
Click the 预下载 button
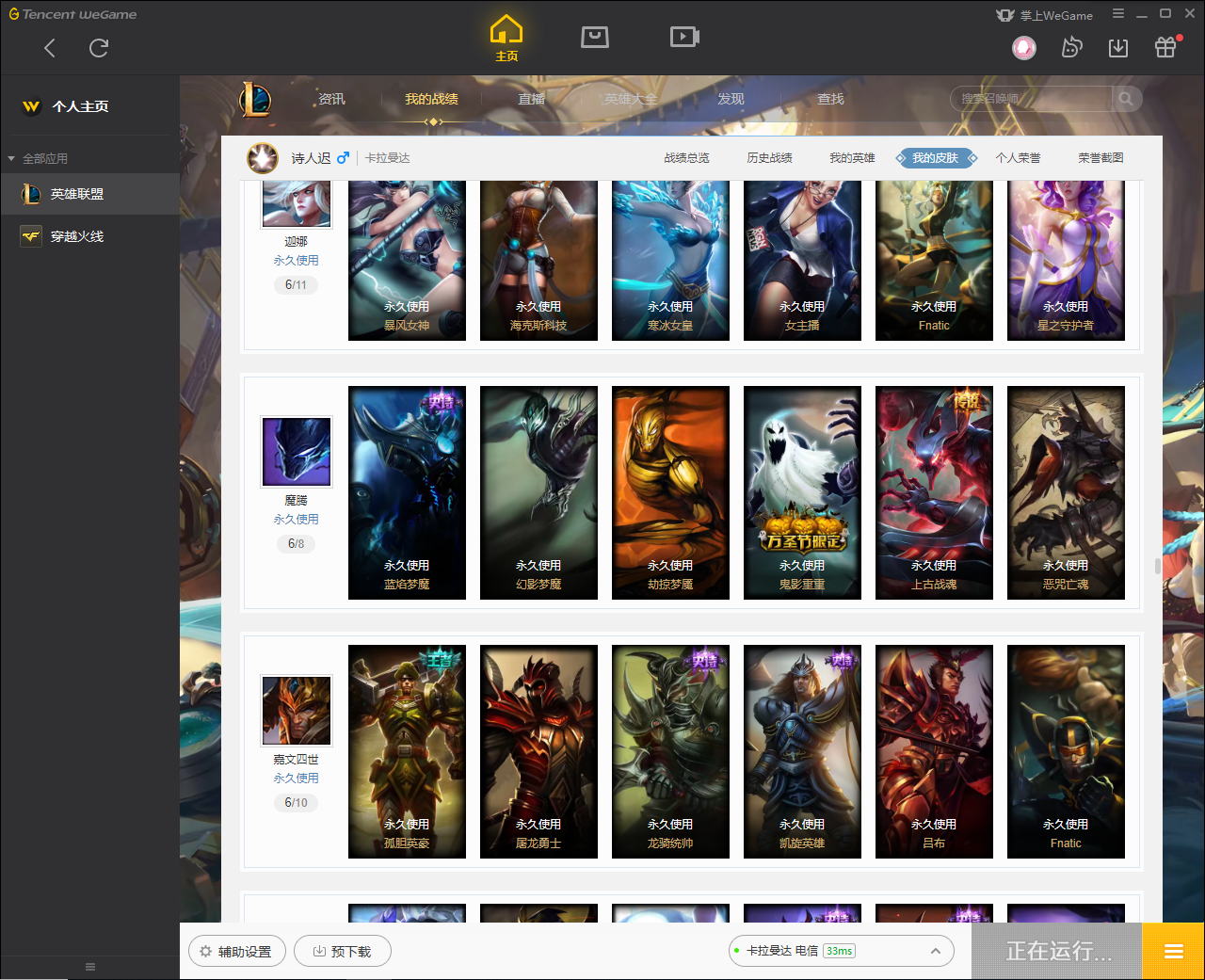click(343, 951)
